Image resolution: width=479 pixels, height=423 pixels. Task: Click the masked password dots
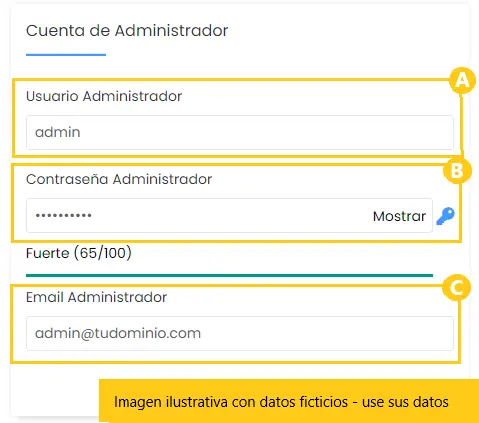click(64, 215)
